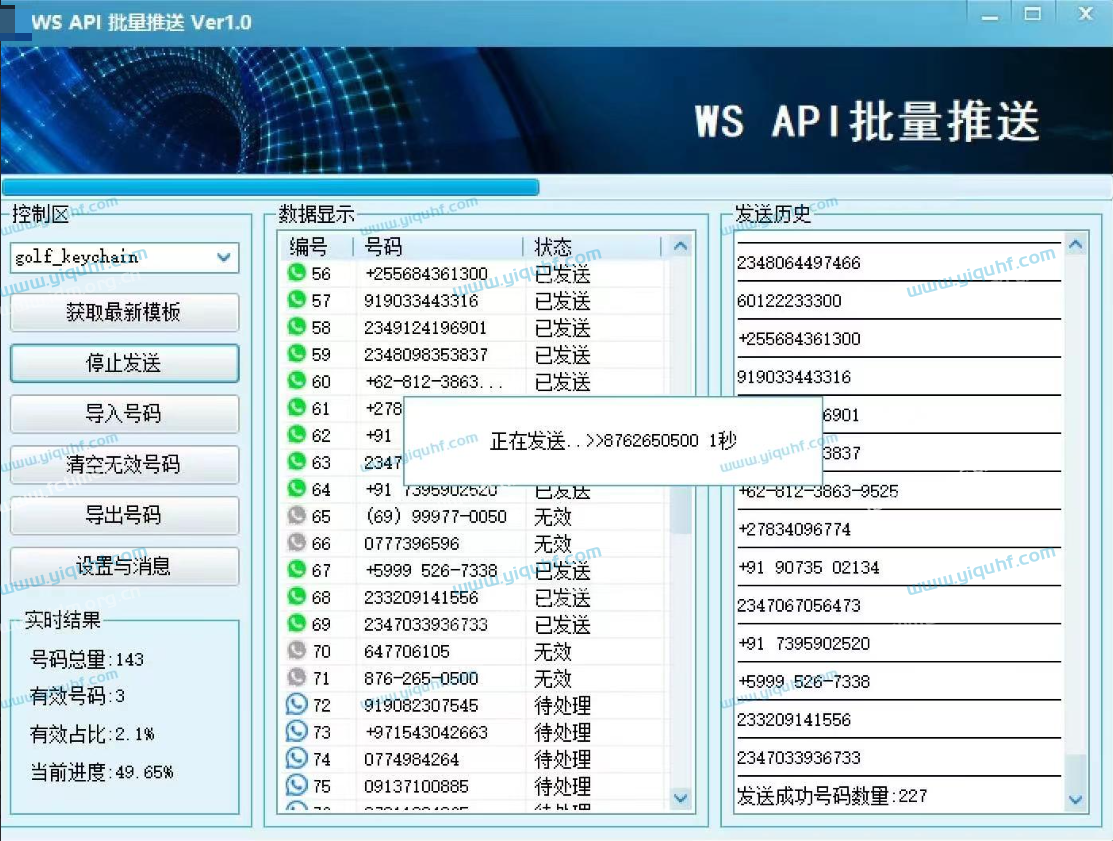Click history entry 2347067056473

[x=799, y=605]
